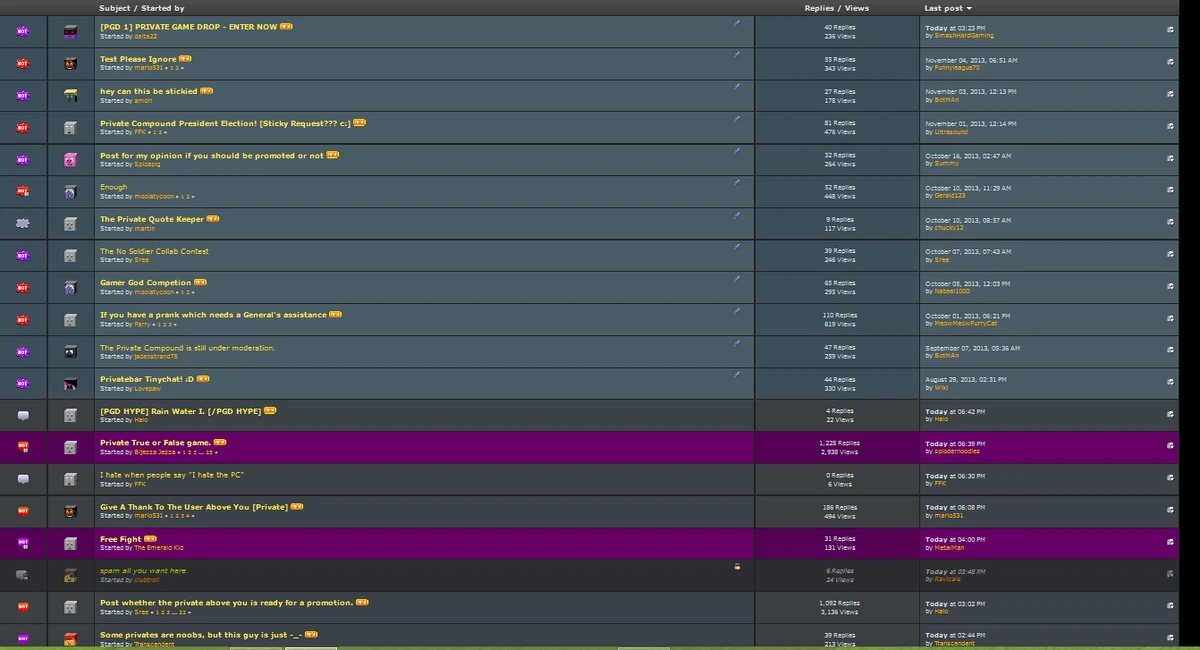The width and height of the screenshot is (1200, 650).
Task: Click the new-posts badge beside Free Fight
Action: [150, 539]
